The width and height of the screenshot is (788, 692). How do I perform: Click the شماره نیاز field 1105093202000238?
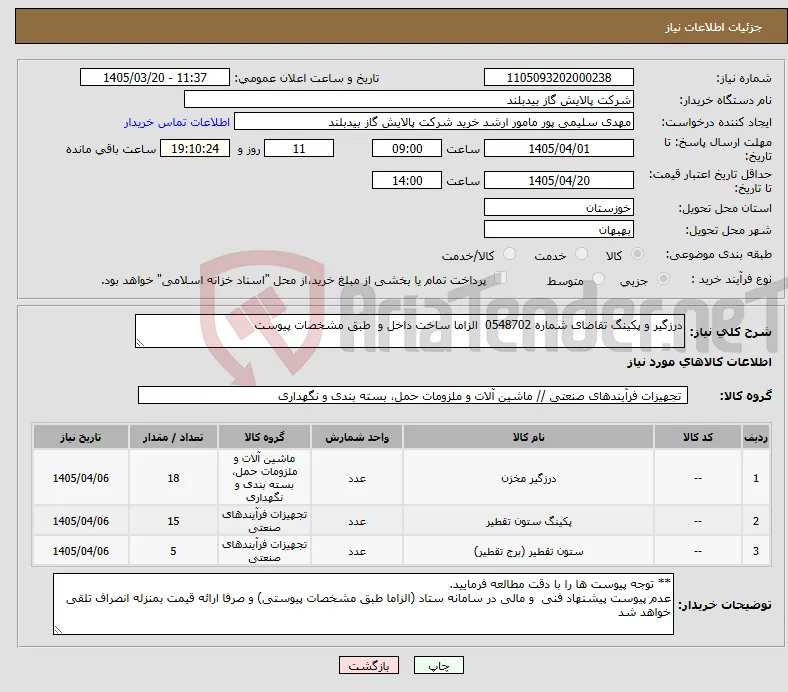tap(558, 77)
